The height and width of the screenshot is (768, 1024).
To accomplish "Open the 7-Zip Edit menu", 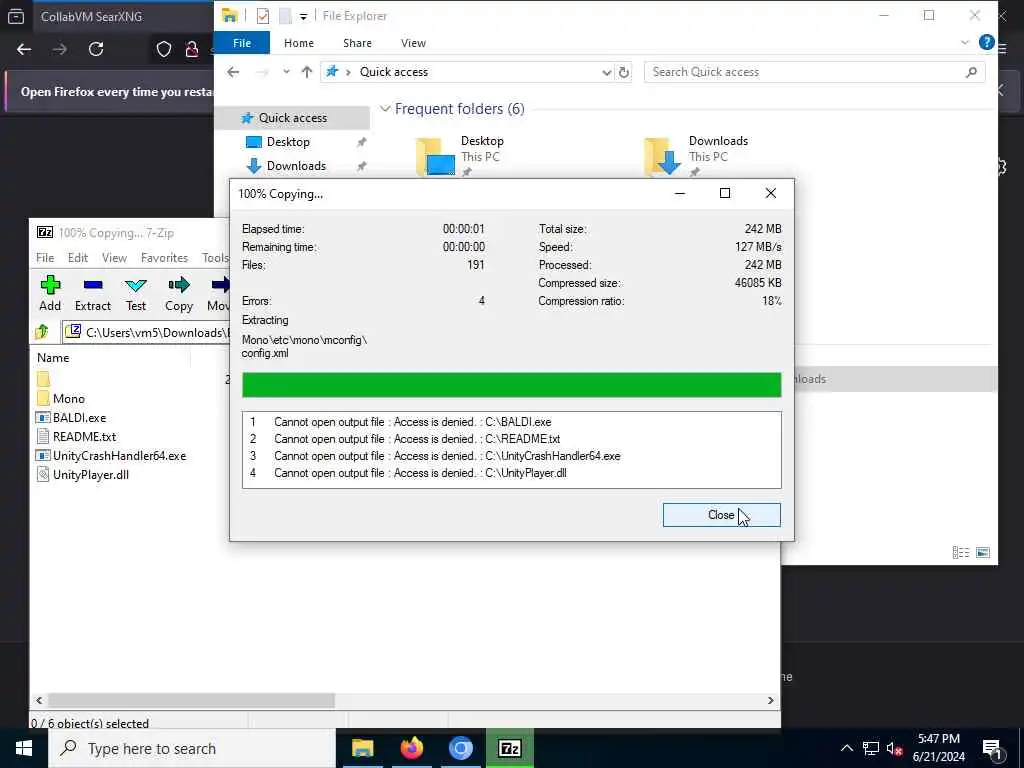I will tap(78, 258).
